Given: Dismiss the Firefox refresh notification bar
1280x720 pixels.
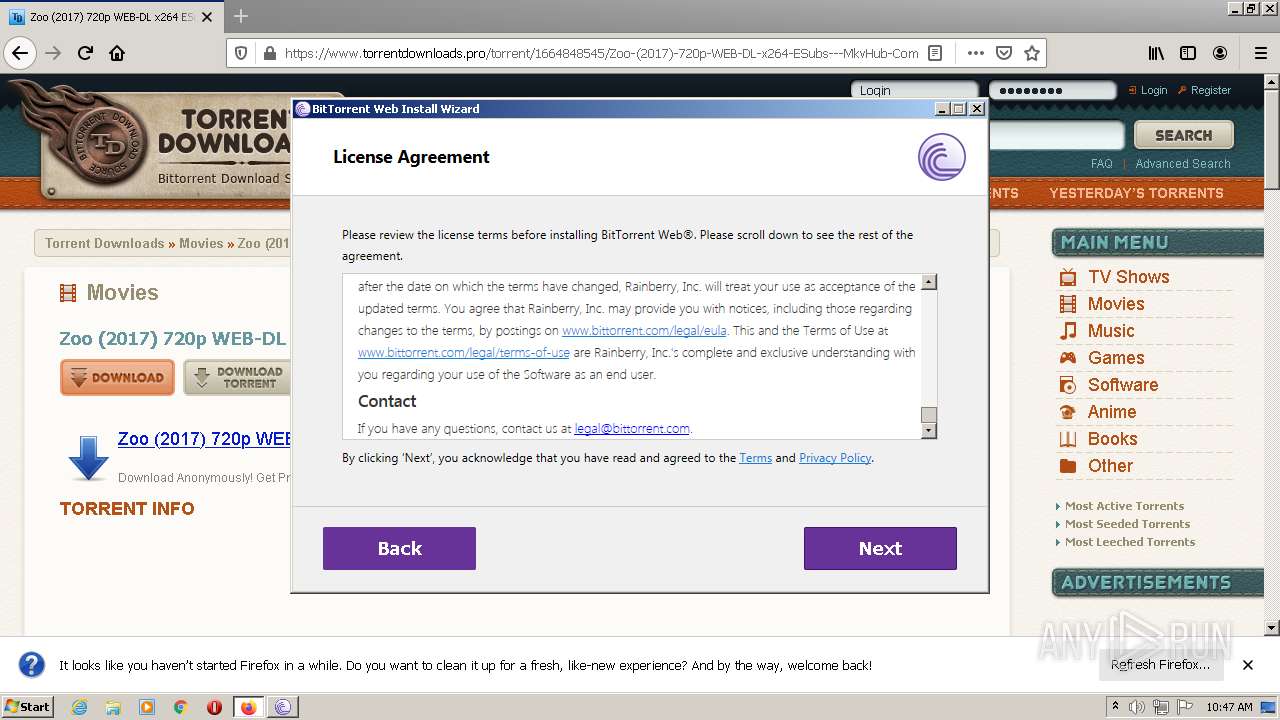Looking at the screenshot, I should pos(1247,665).
